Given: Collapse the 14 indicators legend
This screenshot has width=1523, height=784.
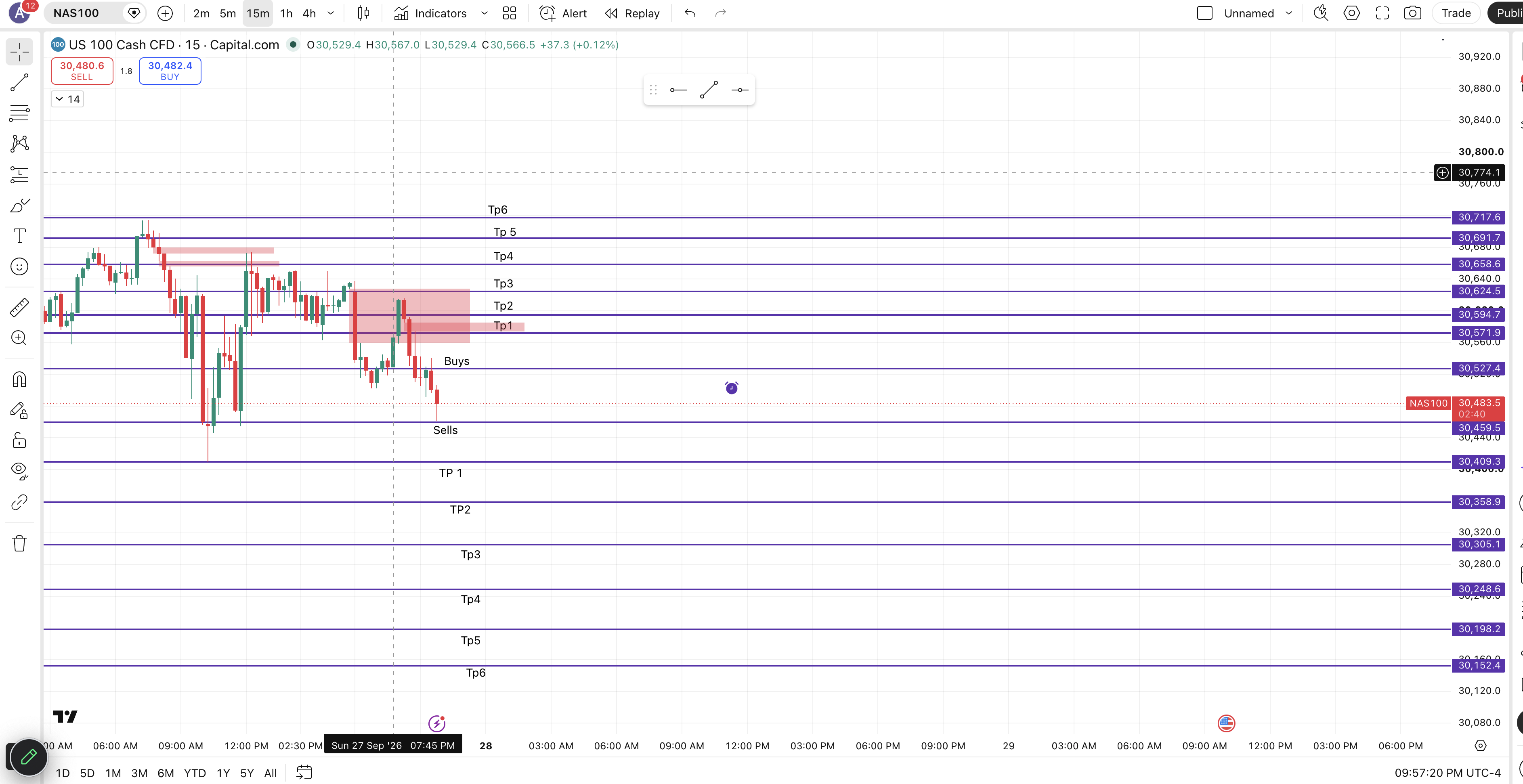Looking at the screenshot, I should coord(67,99).
